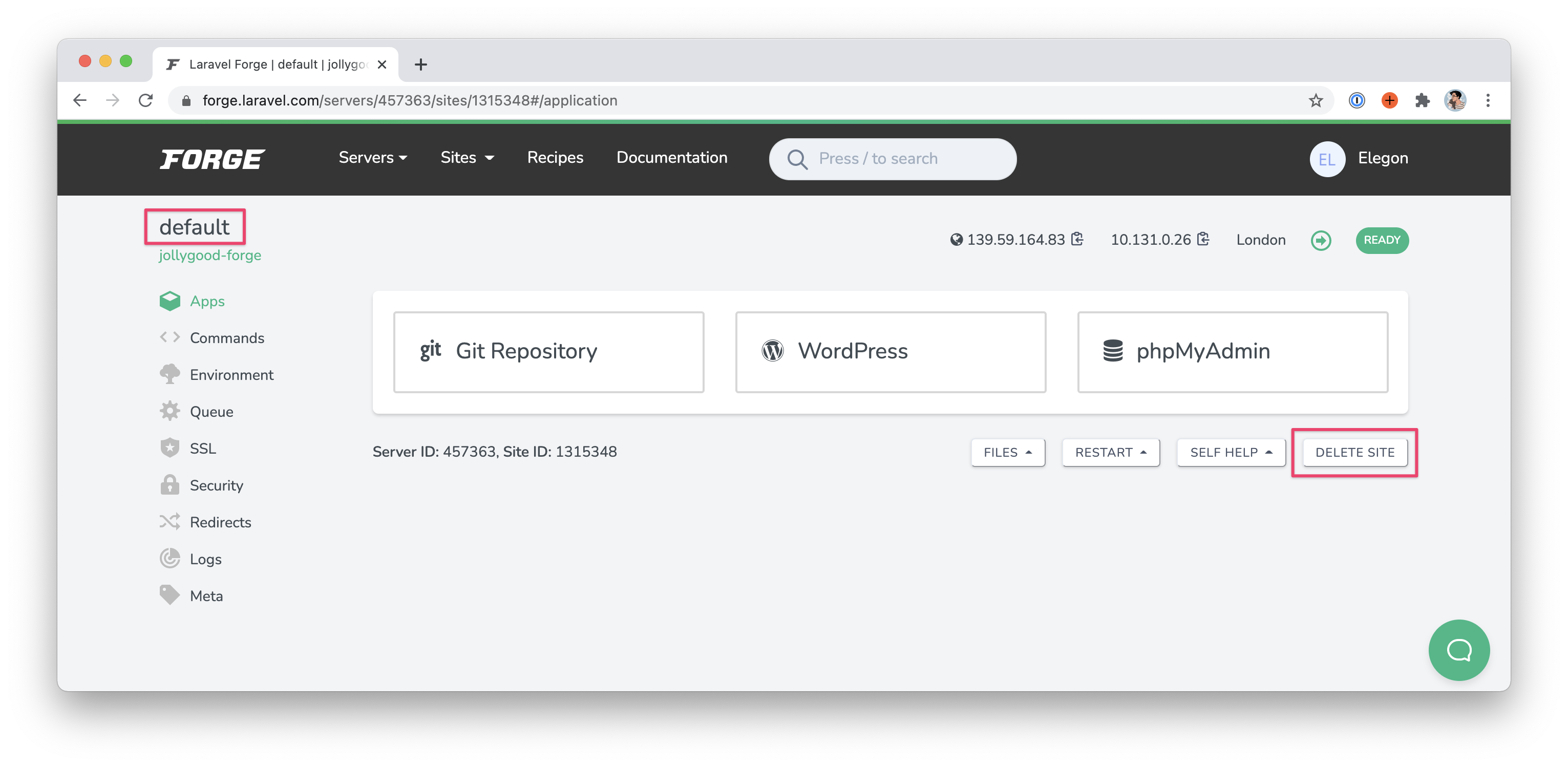
Task: Open Chrome profile picture
Action: 1455,100
